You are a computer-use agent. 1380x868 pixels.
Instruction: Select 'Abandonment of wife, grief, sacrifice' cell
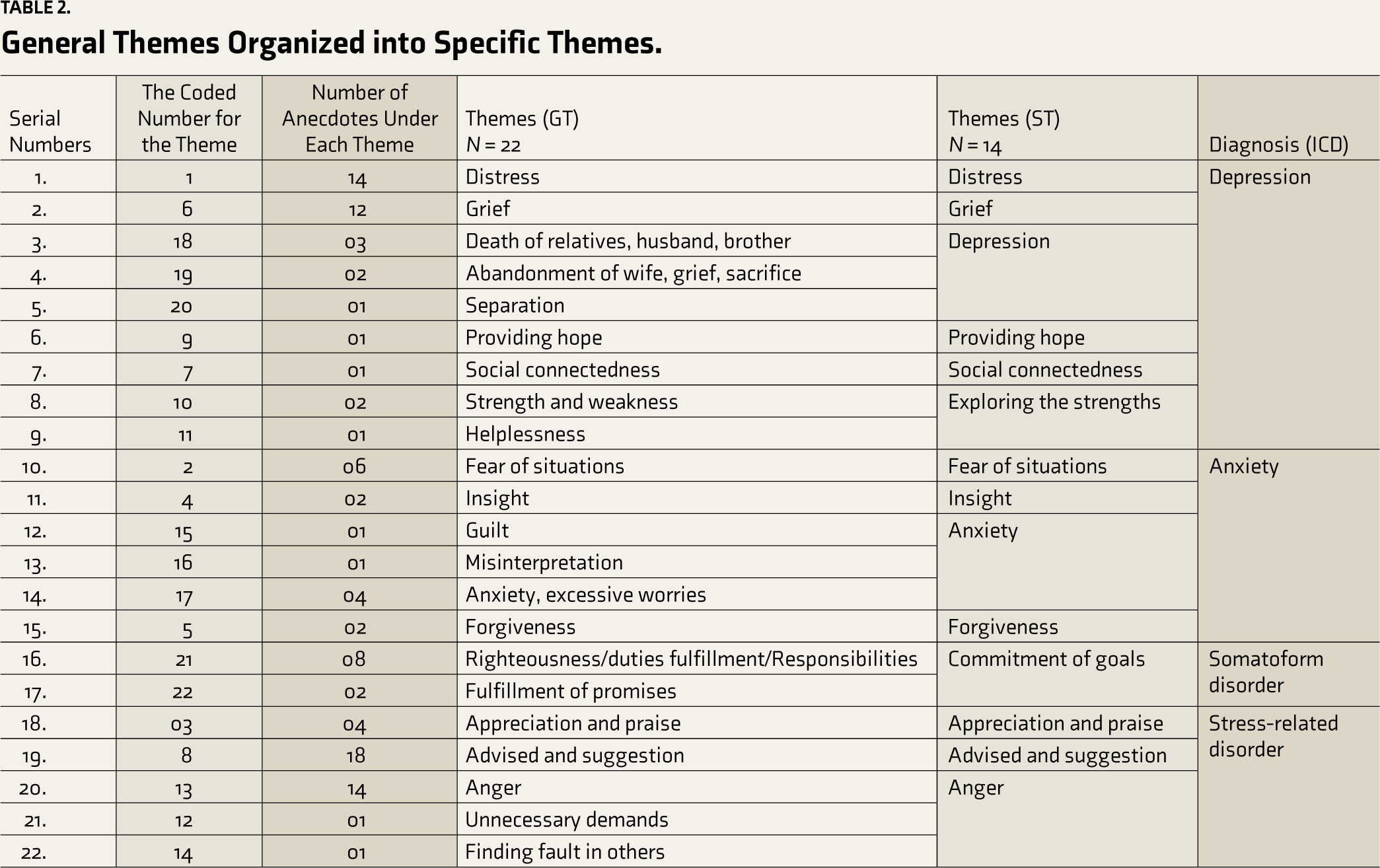633,273
